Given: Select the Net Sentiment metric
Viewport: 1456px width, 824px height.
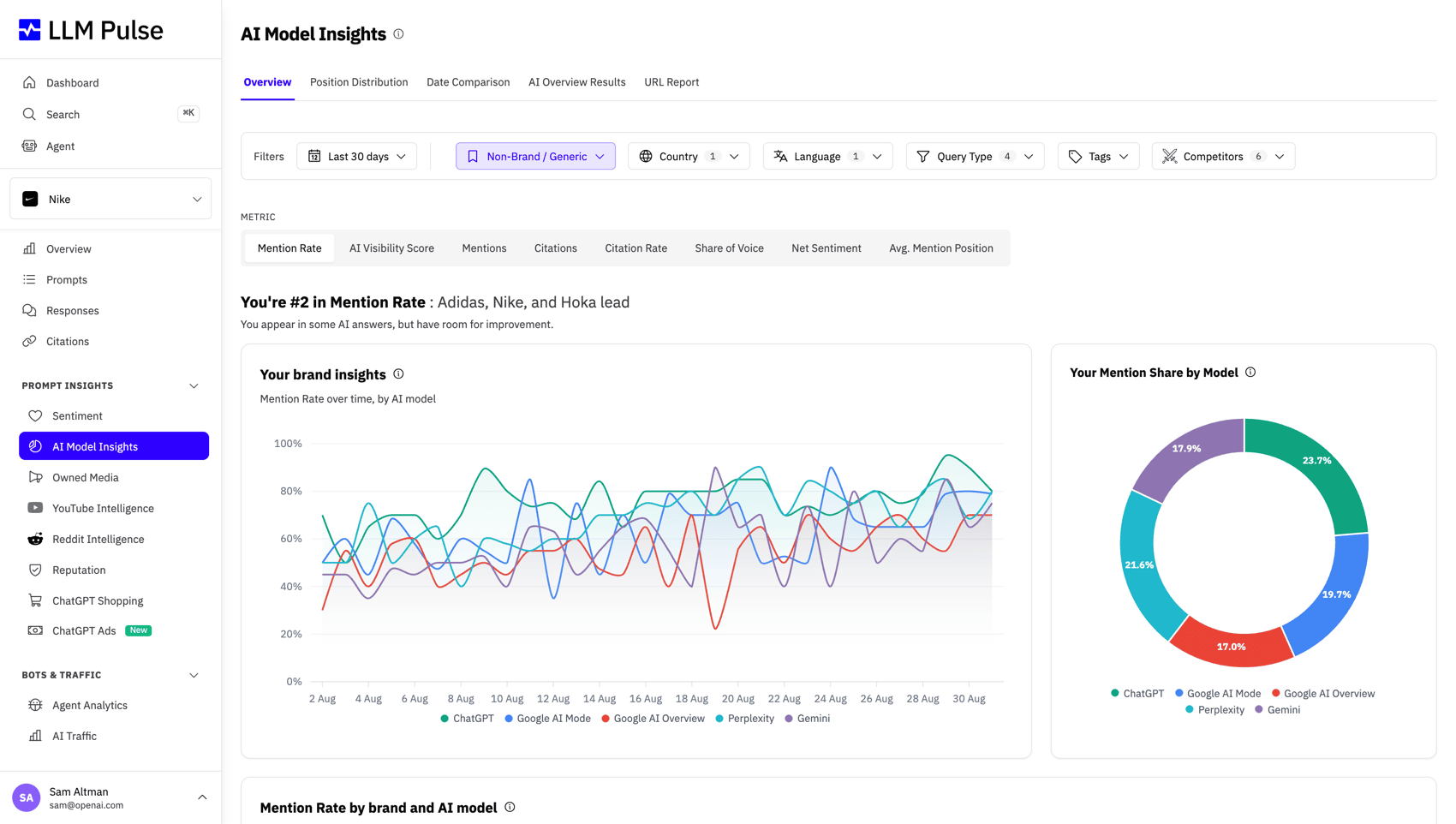Looking at the screenshot, I should tap(826, 248).
